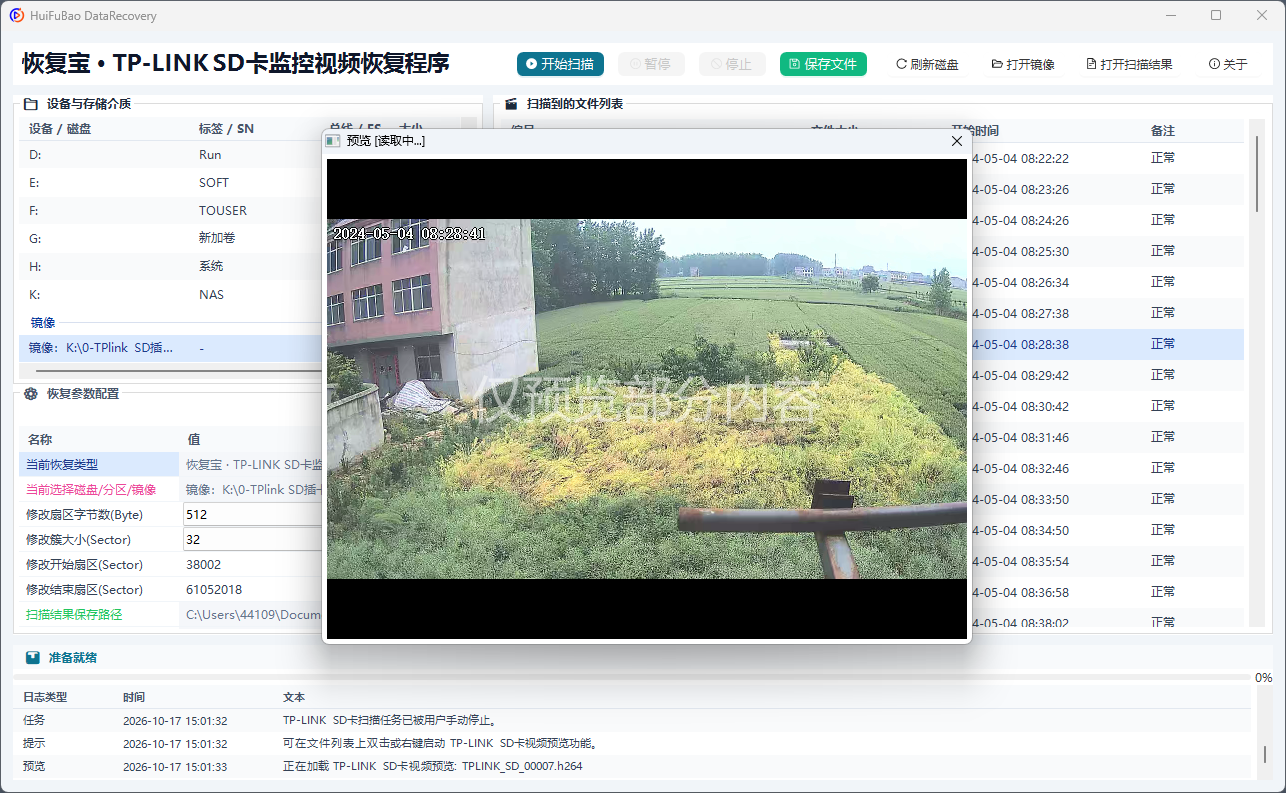Start scanning with 开始扫描
The width and height of the screenshot is (1286, 793).
(560, 64)
